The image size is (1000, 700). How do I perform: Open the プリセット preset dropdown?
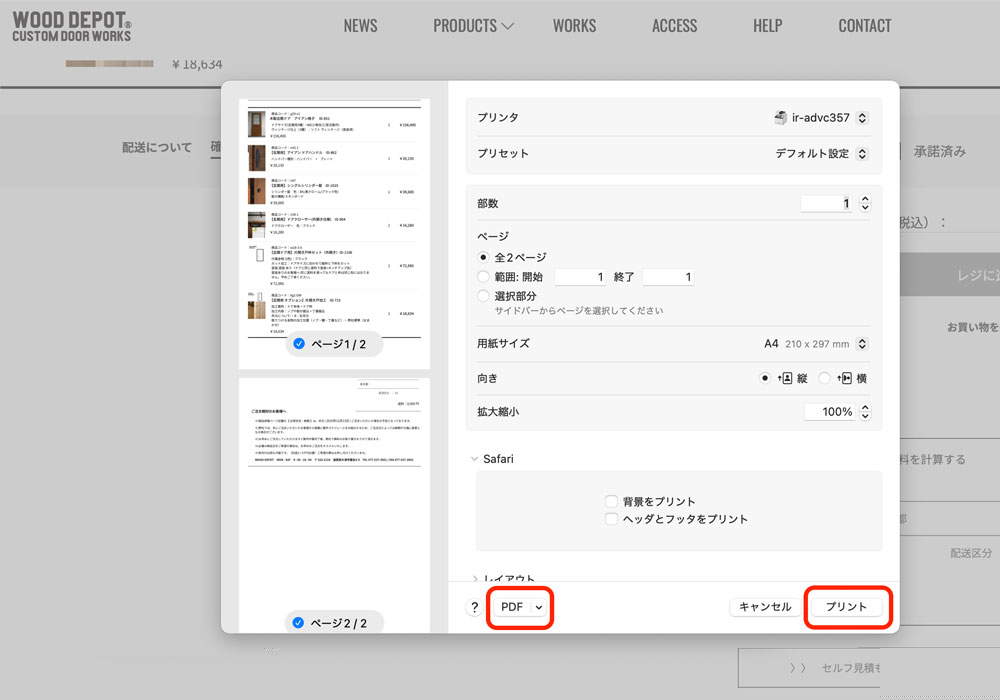(x=821, y=154)
